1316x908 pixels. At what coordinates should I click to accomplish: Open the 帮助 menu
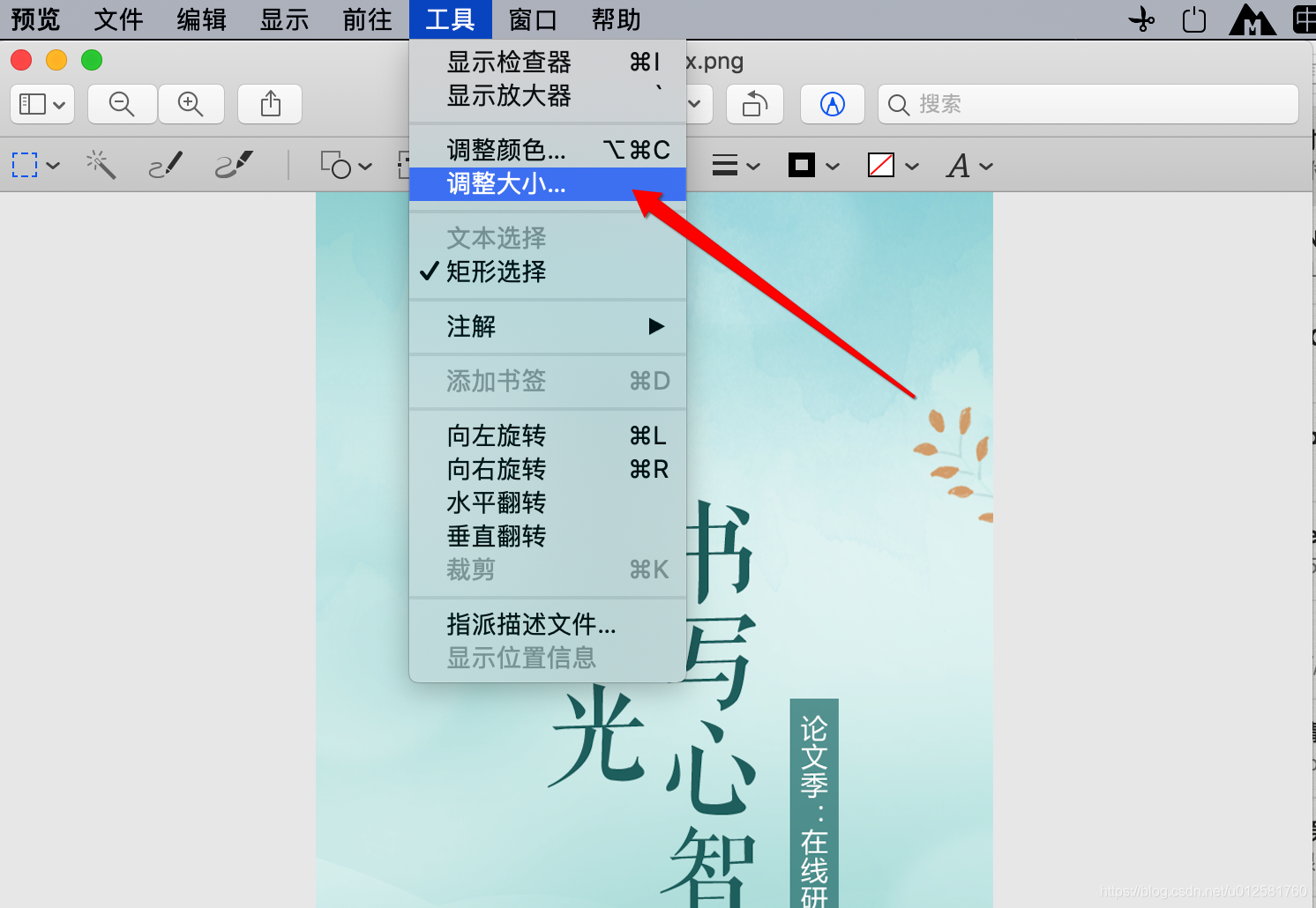click(x=616, y=19)
